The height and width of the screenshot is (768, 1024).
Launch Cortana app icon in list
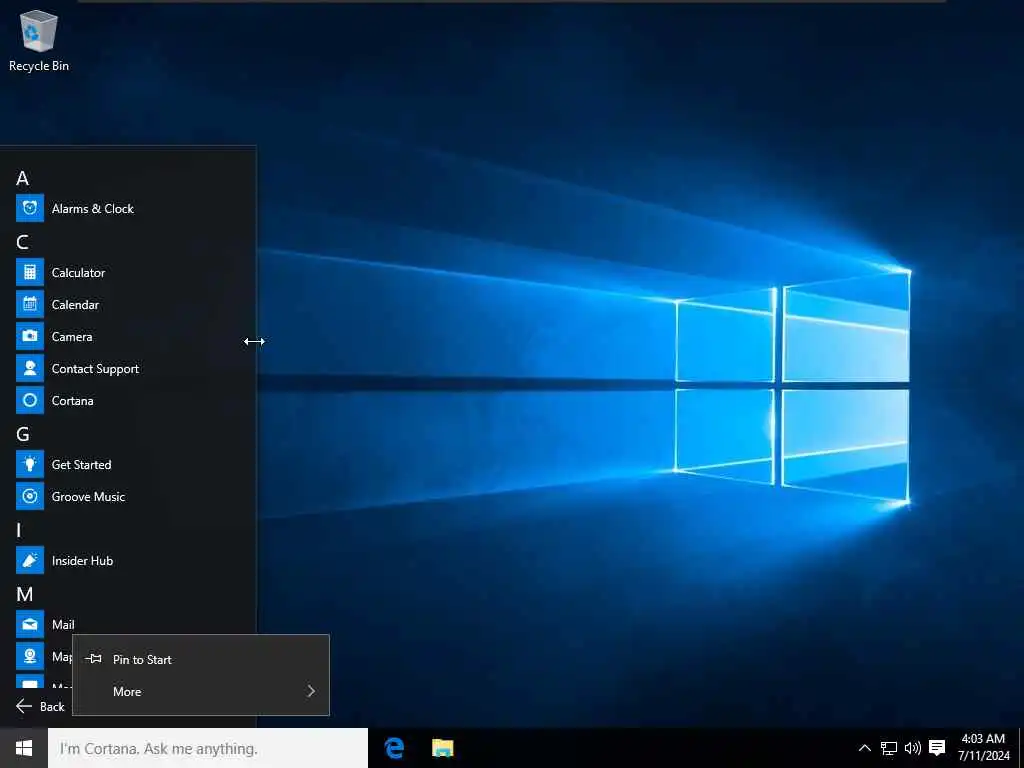pos(30,400)
